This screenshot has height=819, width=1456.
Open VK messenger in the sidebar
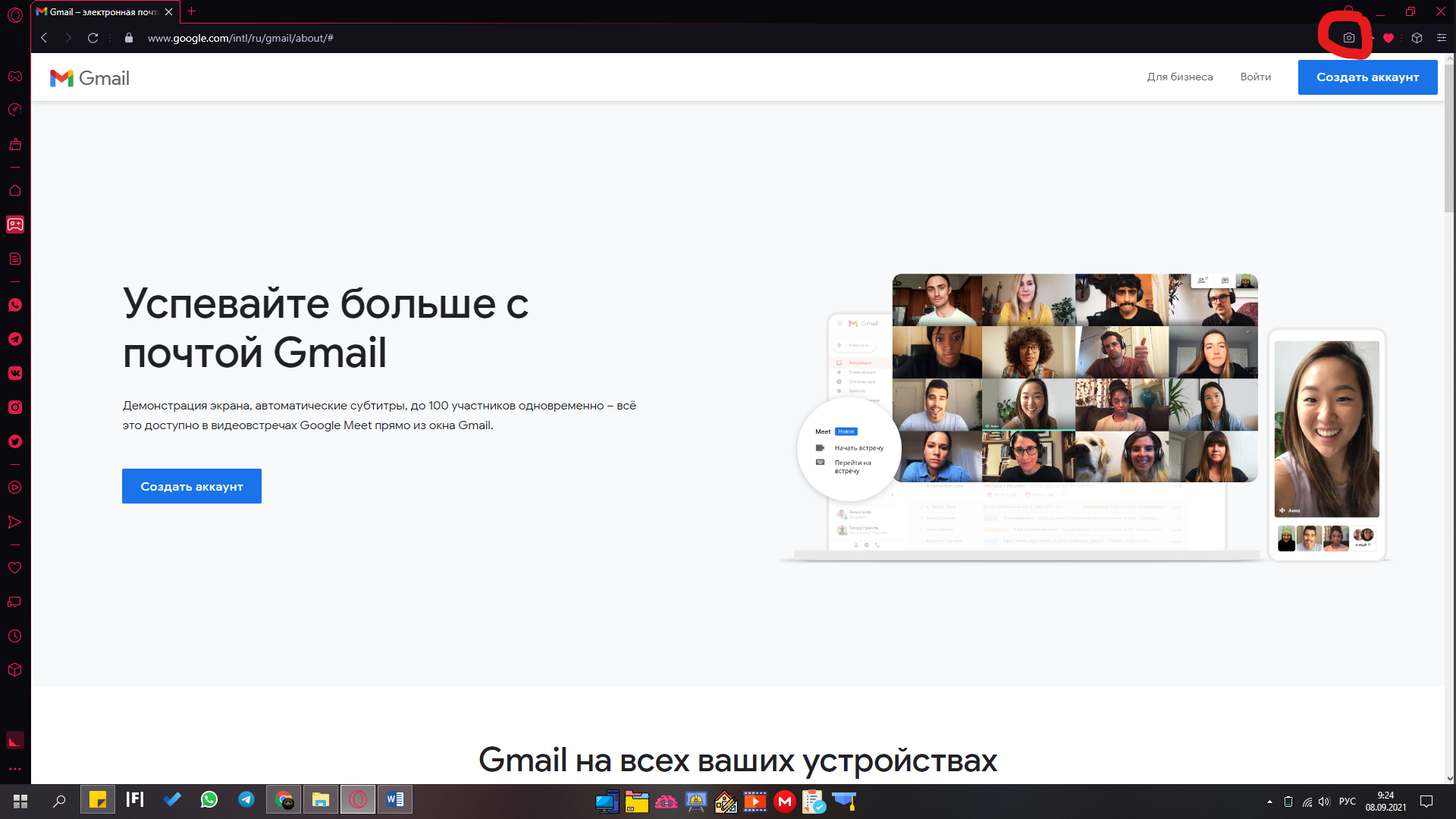[x=15, y=373]
